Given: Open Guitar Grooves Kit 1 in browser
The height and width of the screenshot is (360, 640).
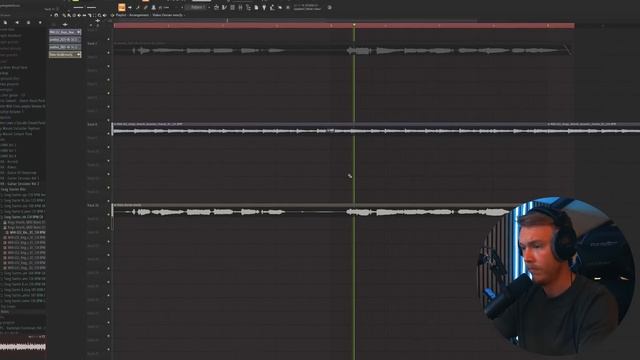Looking at the screenshot, I should [x=20, y=178].
